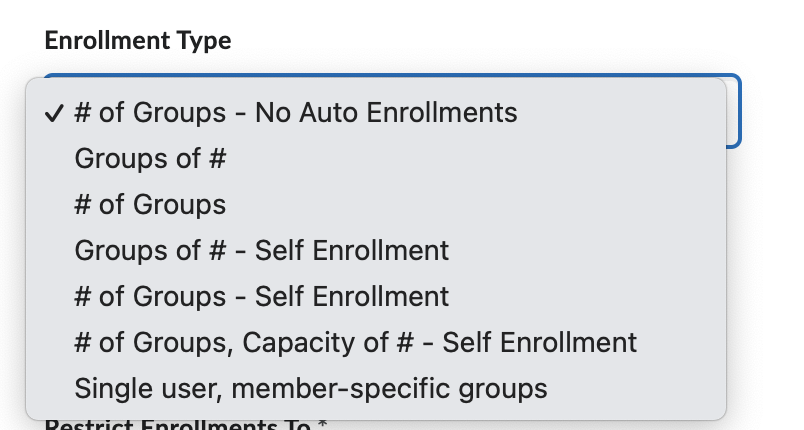Pick "Single user, member-specific groups" option
804x430 pixels.
310,387
